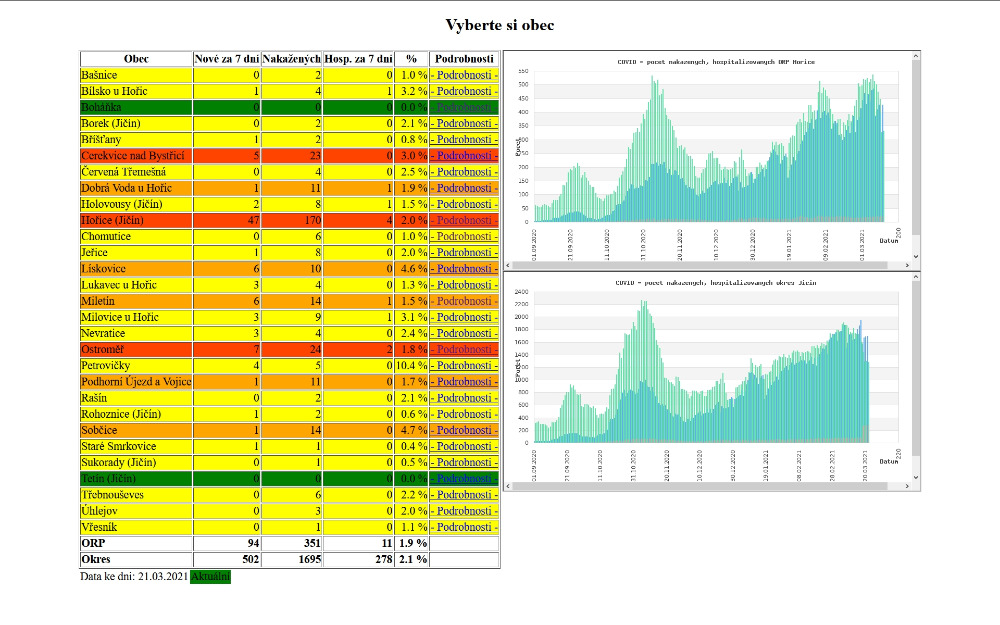Show details for Cerekvice nad Bystřicí
1000x625 pixels.
(463, 156)
